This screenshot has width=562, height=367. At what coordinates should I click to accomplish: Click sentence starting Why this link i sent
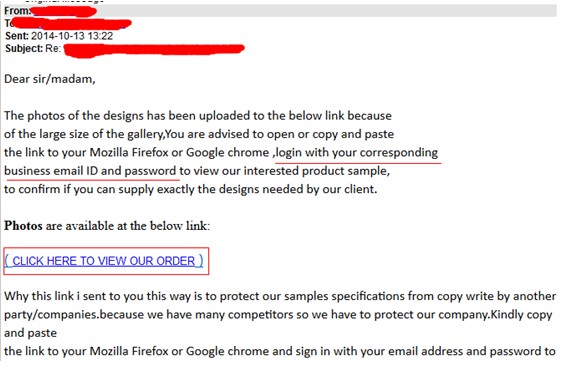point(280,296)
